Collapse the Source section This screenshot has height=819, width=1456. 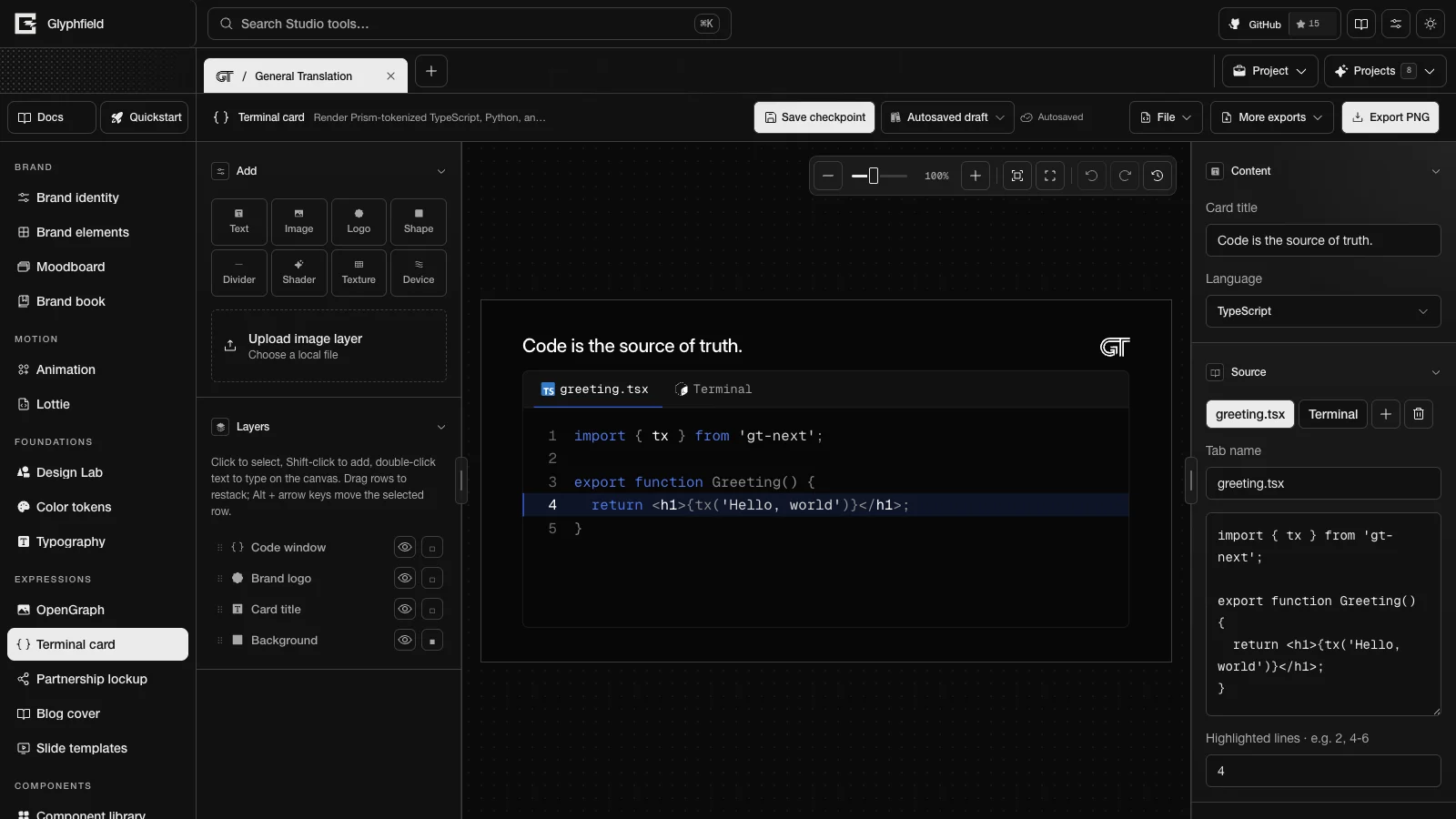tap(1436, 372)
